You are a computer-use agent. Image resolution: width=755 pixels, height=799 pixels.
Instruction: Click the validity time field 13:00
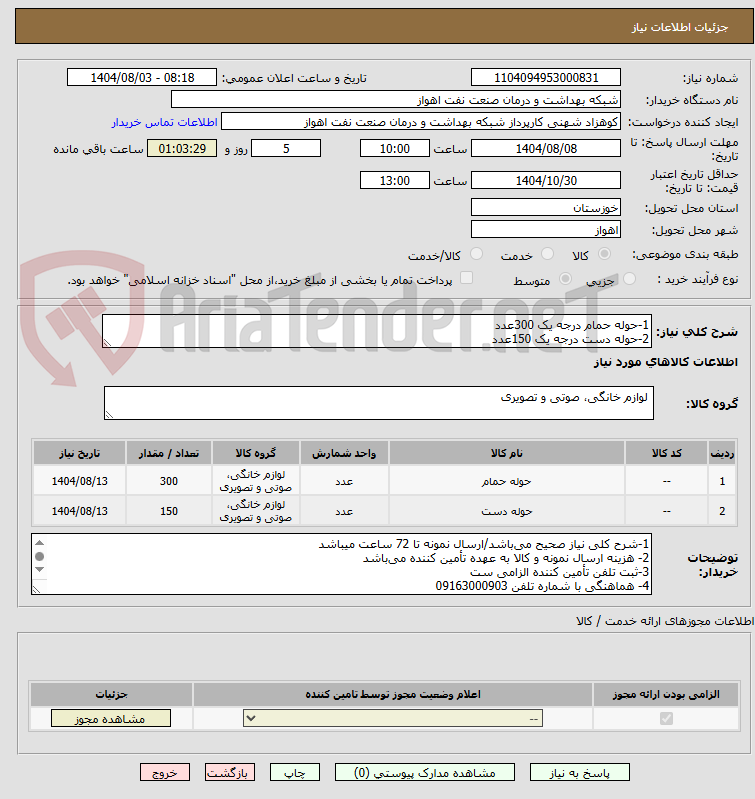coord(395,180)
